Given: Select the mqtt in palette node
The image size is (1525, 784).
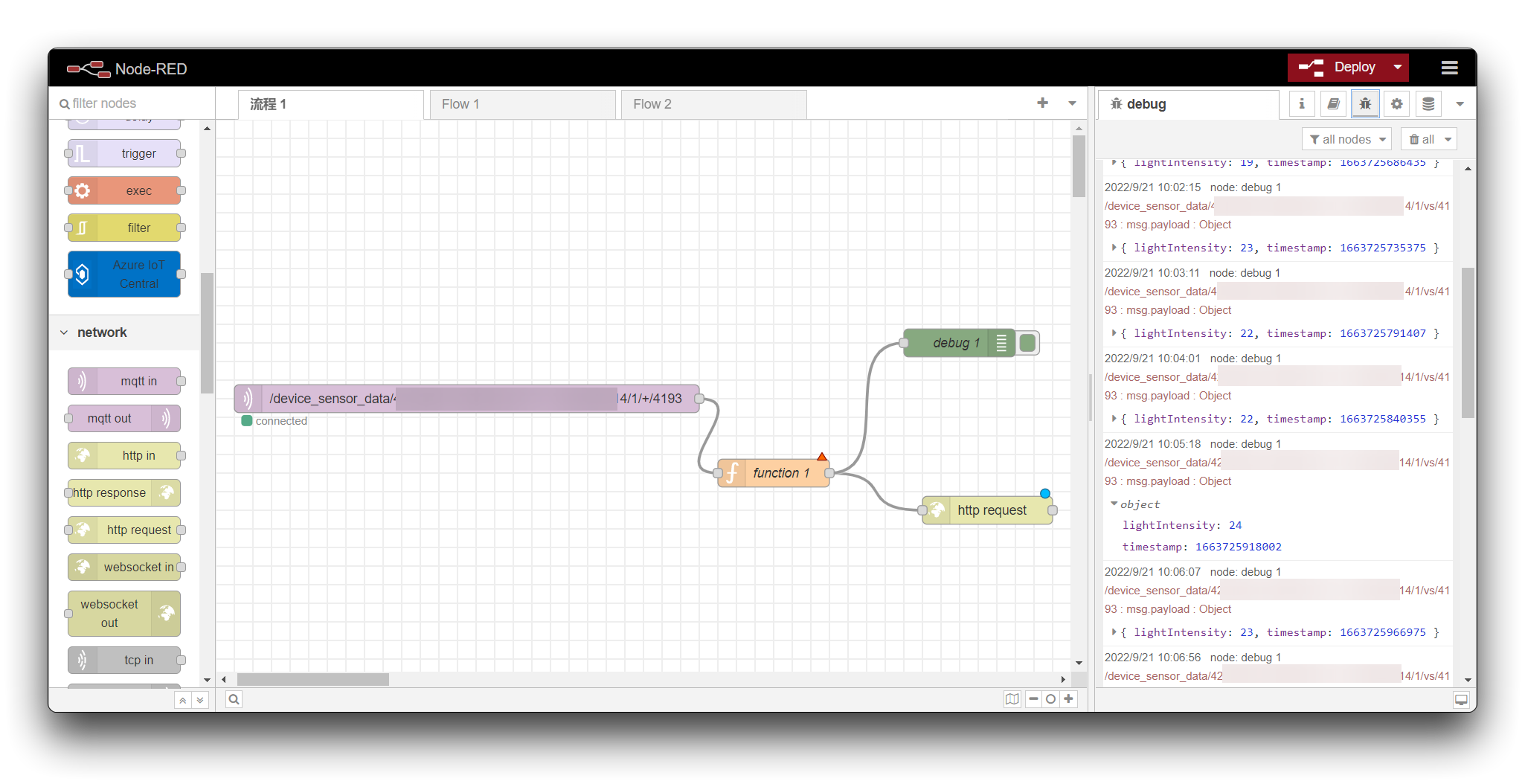Looking at the screenshot, I should pos(124,381).
